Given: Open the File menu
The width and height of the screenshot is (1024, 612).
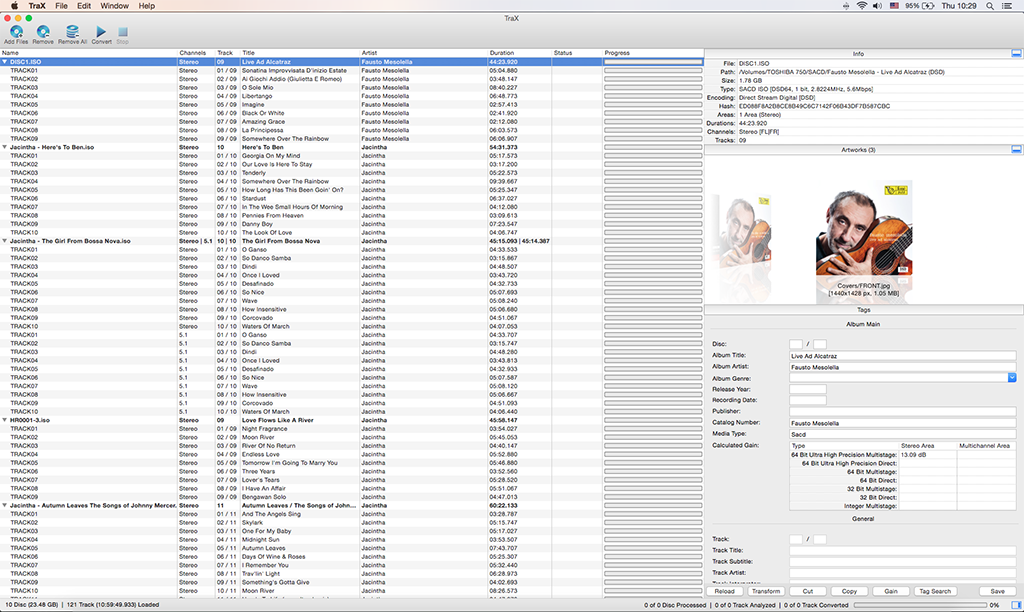Looking at the screenshot, I should pos(61,6).
